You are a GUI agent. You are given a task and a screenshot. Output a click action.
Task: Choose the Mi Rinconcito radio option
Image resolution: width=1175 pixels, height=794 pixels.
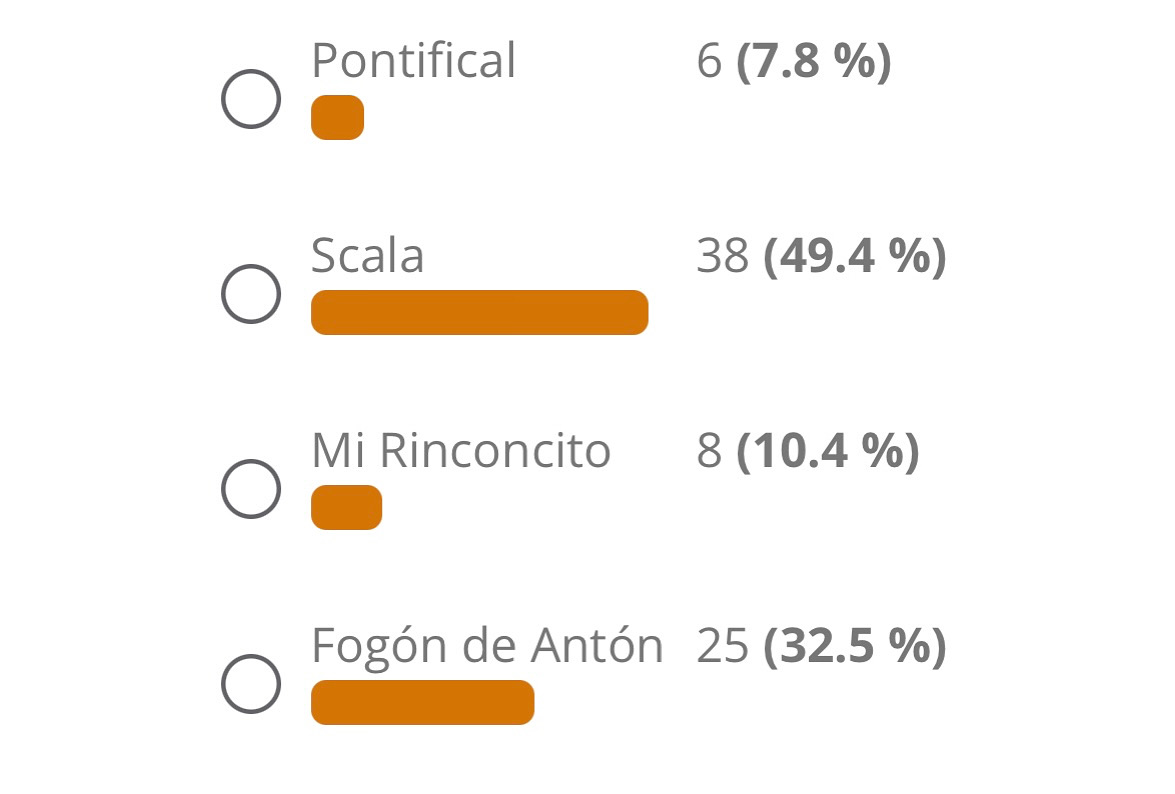coord(251,489)
